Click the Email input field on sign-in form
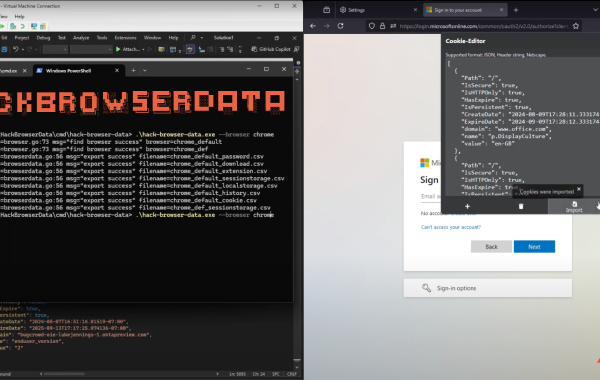This screenshot has height=380, width=600. click(x=431, y=196)
